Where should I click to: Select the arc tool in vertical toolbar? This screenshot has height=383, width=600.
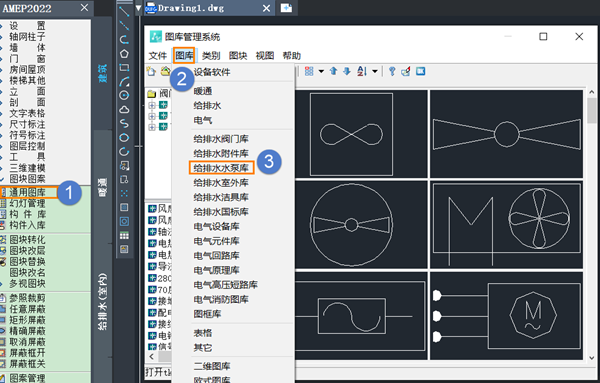pyautogui.click(x=124, y=81)
